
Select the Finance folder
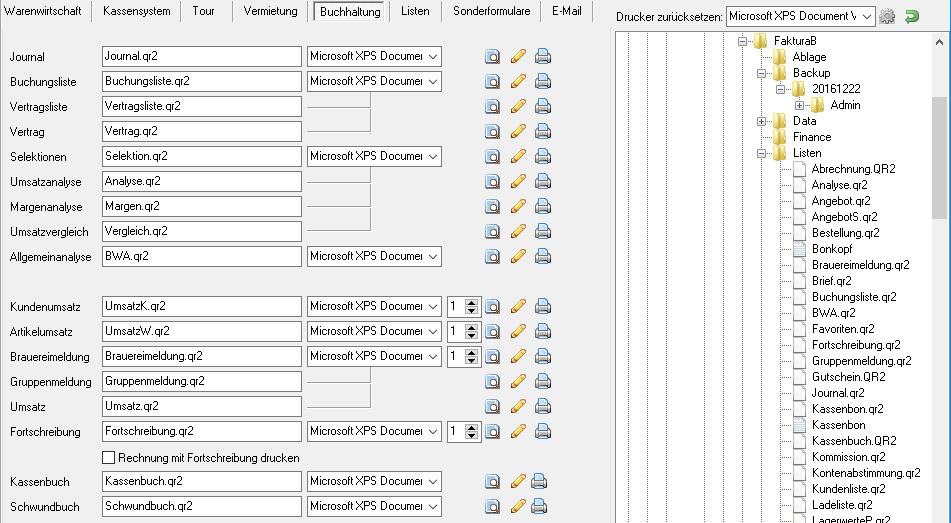pos(812,137)
